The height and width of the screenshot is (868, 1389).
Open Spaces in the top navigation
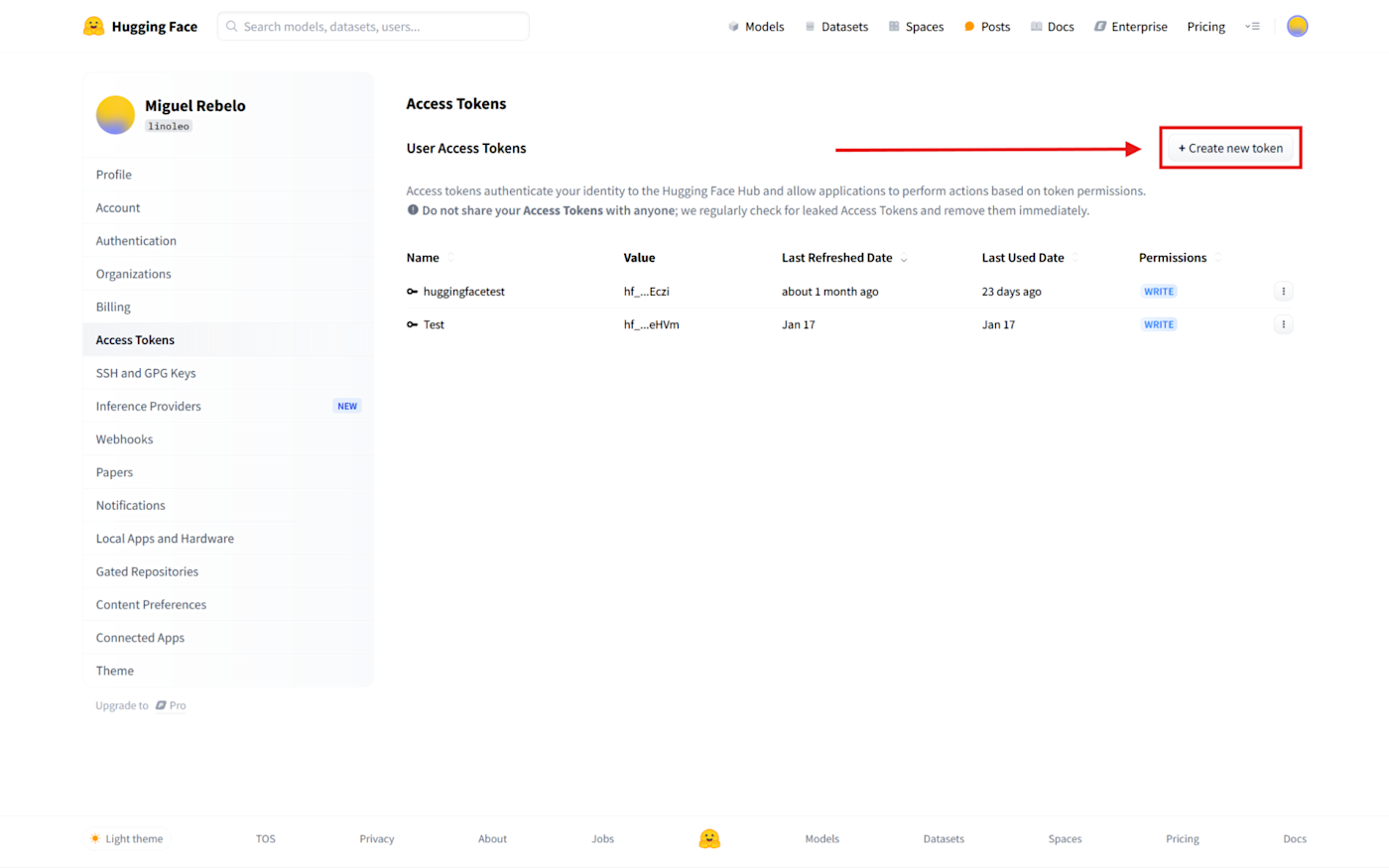[916, 27]
